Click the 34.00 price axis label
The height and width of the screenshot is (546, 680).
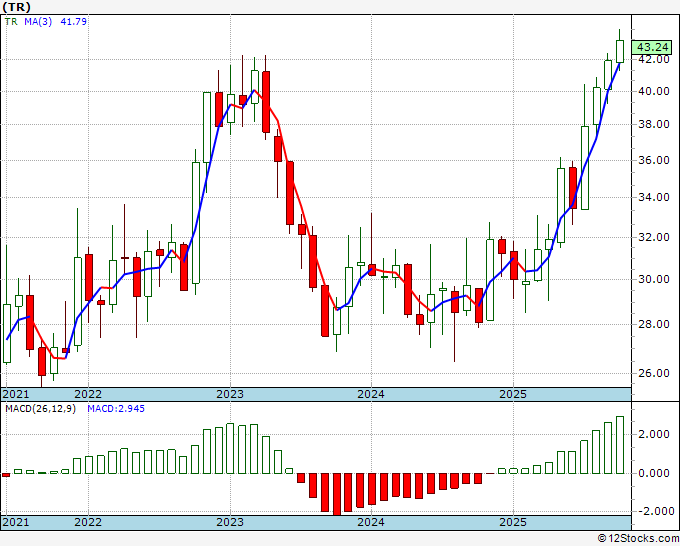point(654,197)
